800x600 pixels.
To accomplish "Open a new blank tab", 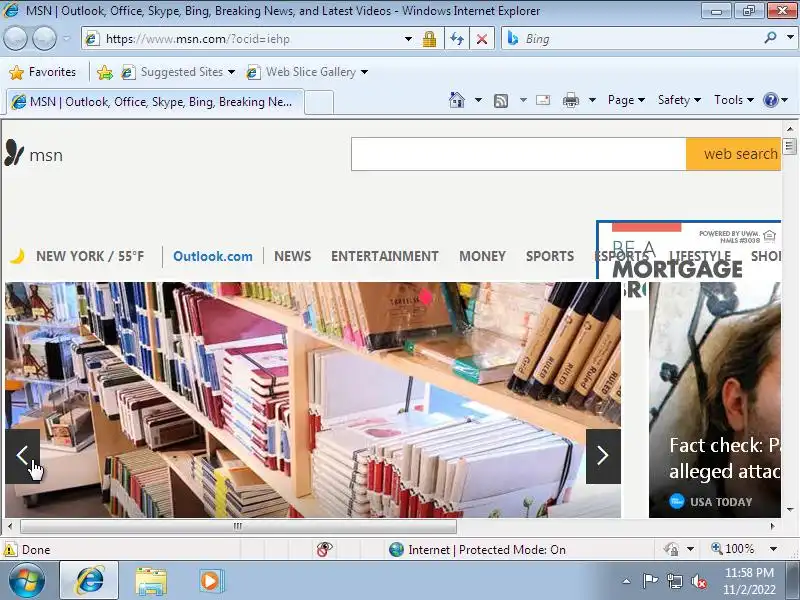I will click(319, 103).
